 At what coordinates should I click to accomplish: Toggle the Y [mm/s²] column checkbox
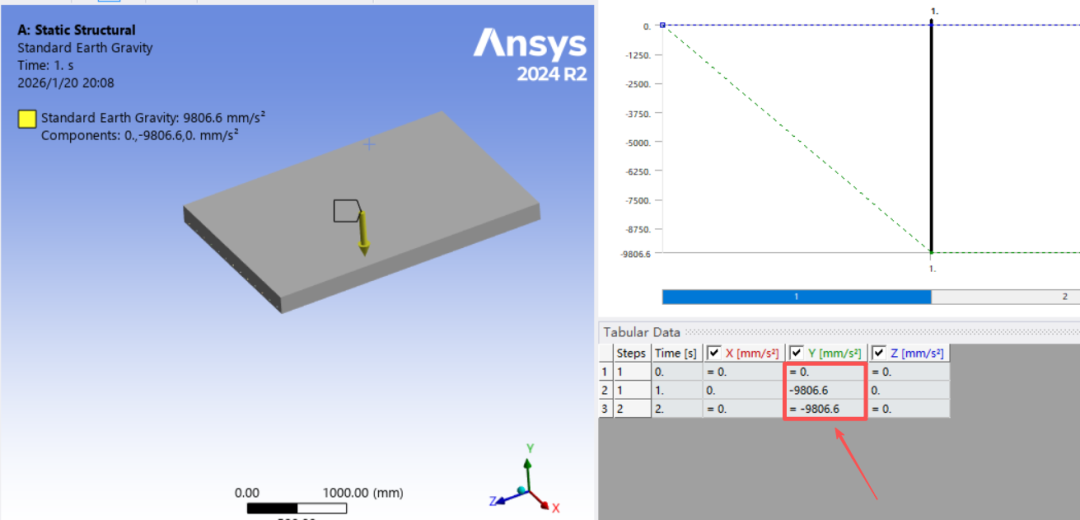click(797, 353)
